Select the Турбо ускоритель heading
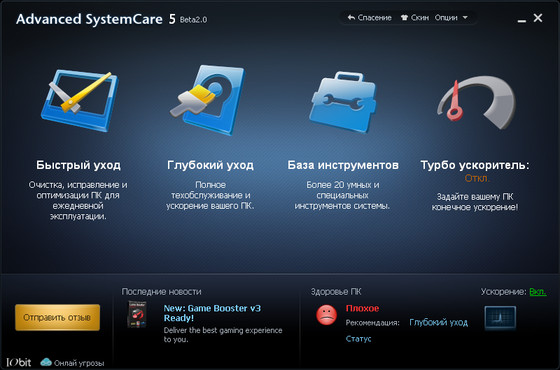This screenshot has width=560, height=370. (475, 165)
